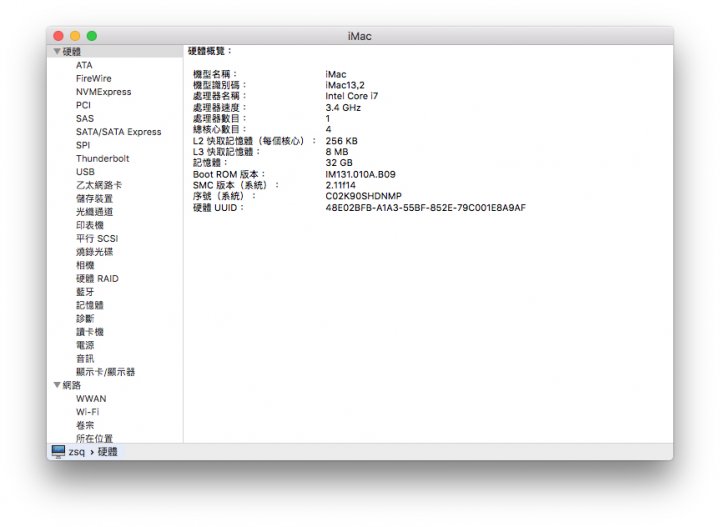Open the NVMExpress item

point(103,92)
